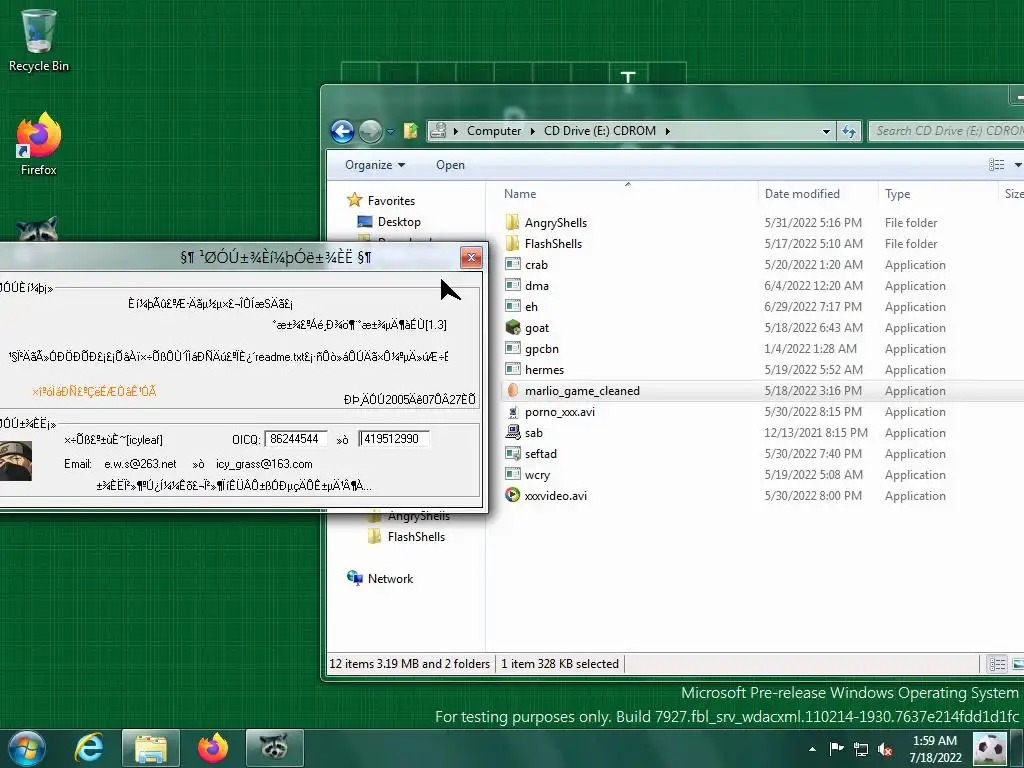Select Desktop under Favorites
1024x768 pixels.
pyautogui.click(x=398, y=222)
